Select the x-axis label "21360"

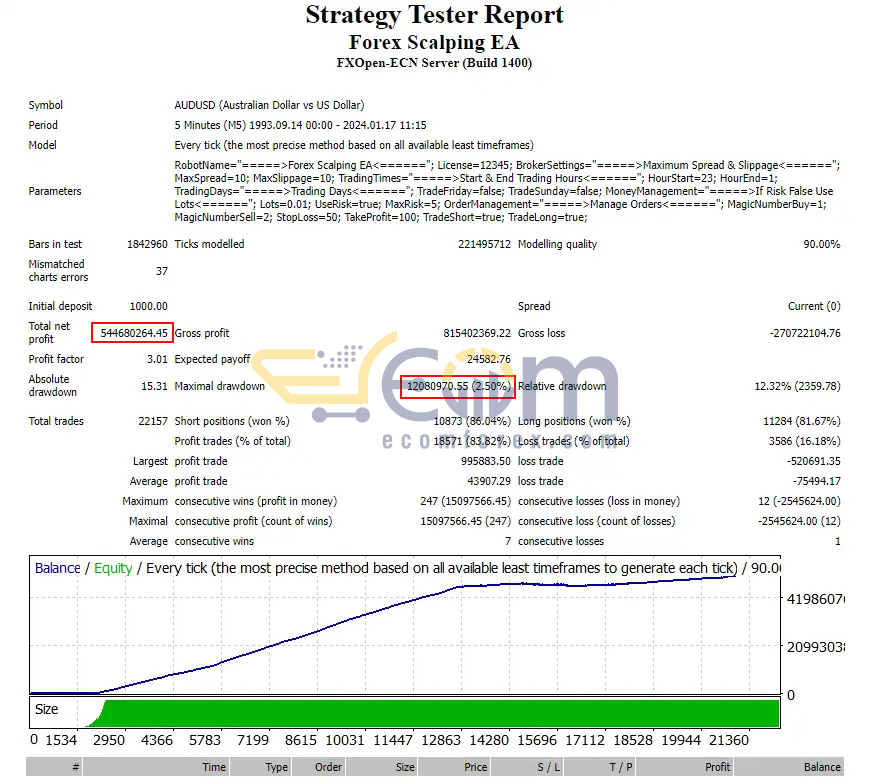(729, 740)
